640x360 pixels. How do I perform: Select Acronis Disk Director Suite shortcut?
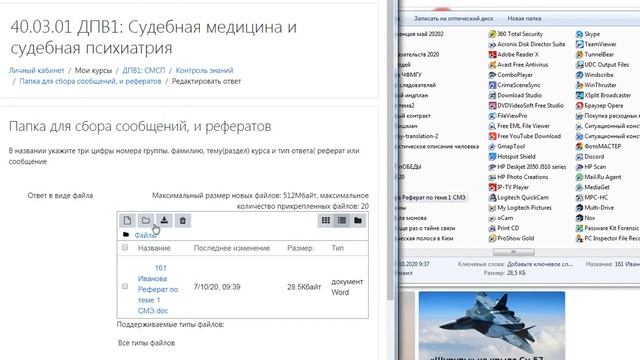tap(527, 44)
